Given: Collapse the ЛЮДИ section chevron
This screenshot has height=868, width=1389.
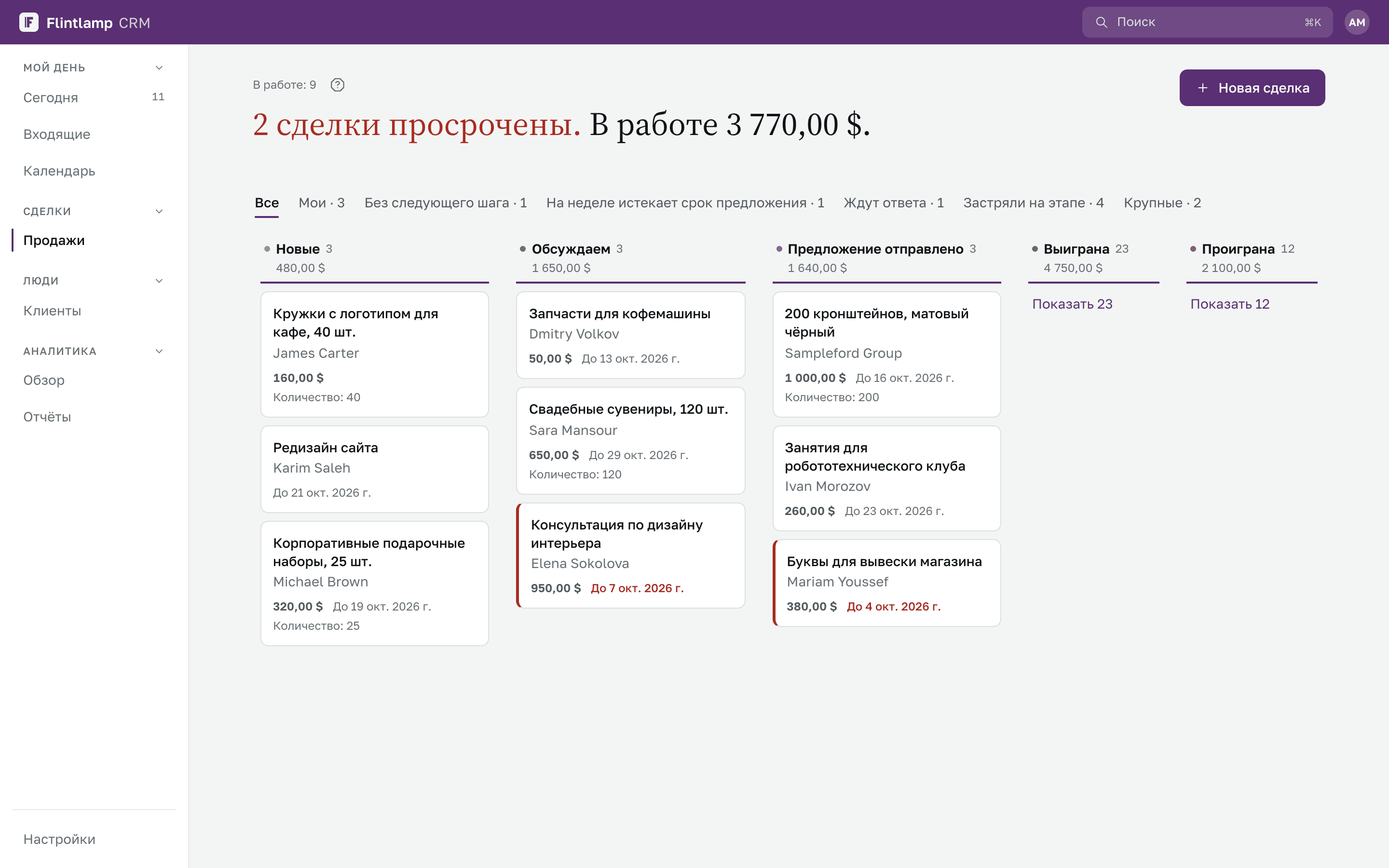Looking at the screenshot, I should [x=159, y=281].
